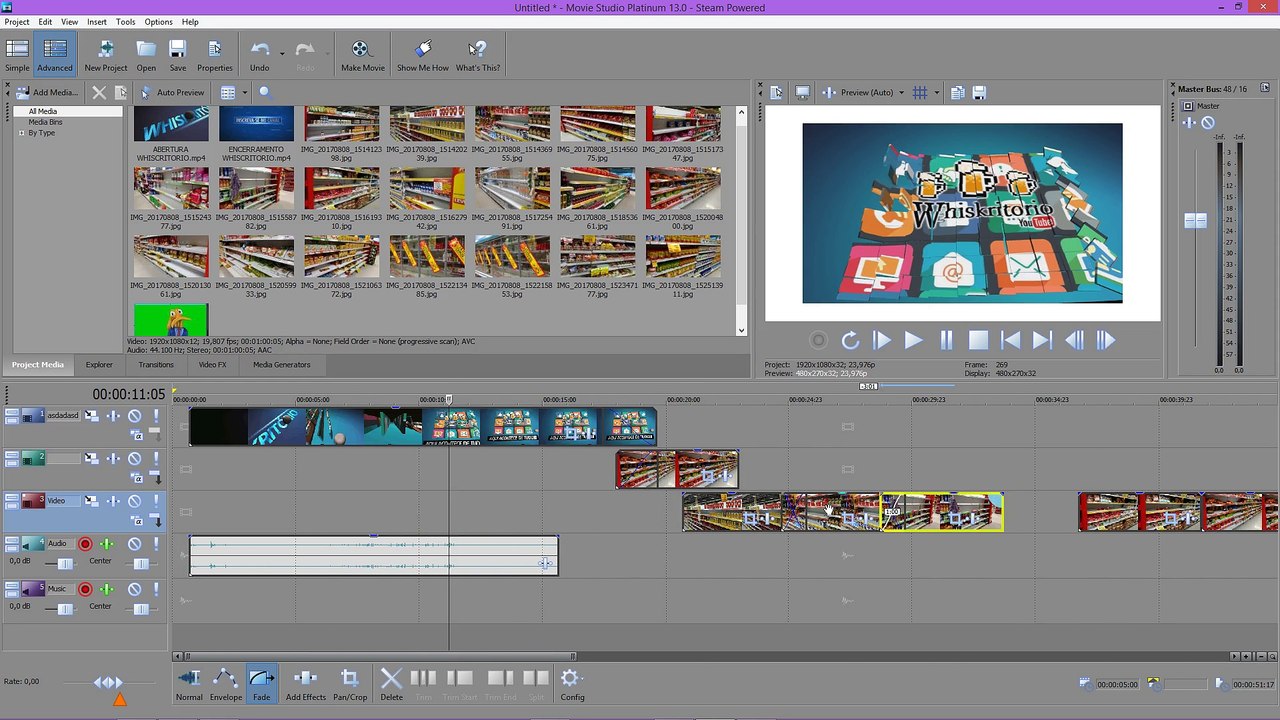Screen dimensions: 1280x720
Task: Copy preview snapshot to clipboard
Action: pyautogui.click(x=957, y=92)
